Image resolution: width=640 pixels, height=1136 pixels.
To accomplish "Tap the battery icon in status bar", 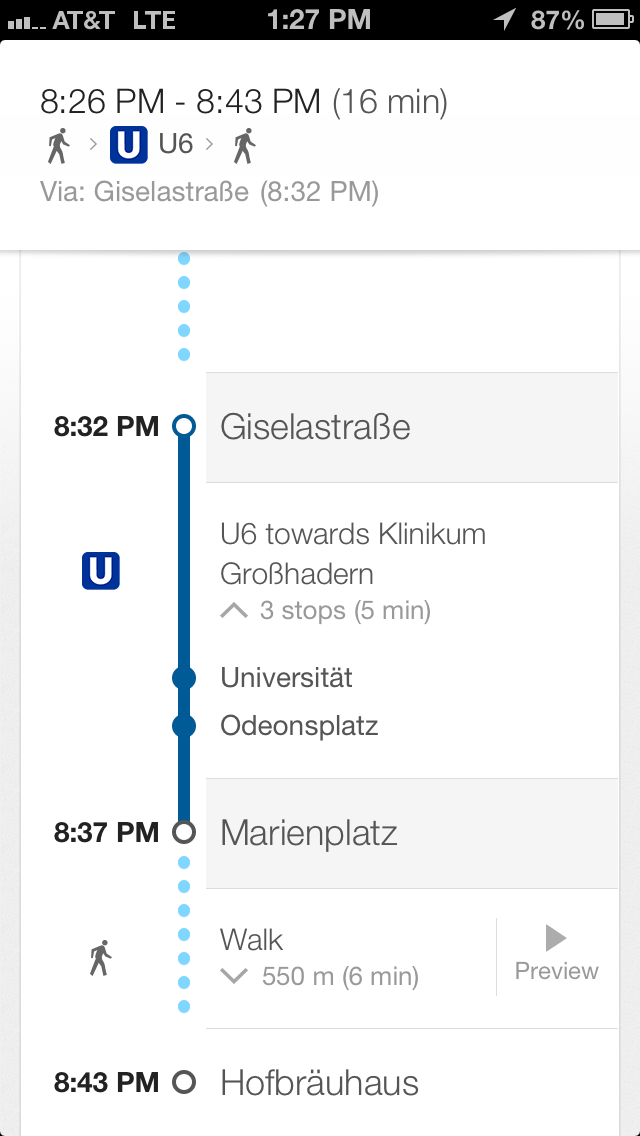I will pos(610,19).
